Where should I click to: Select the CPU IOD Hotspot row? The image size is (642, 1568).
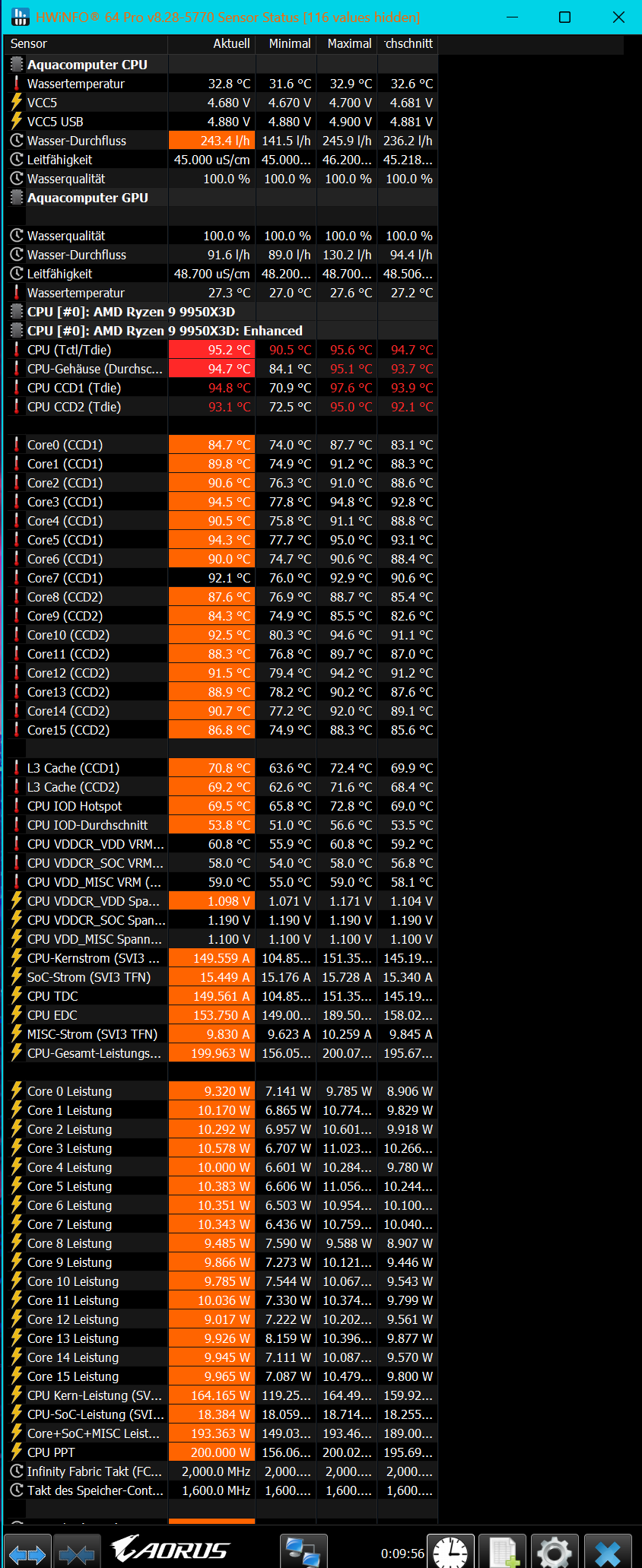(x=221, y=806)
